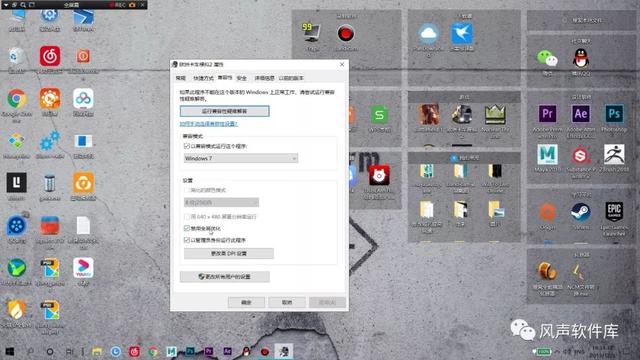Viewport: 640px width, 360px height.
Task: Open the blank document file on desktop
Action: coord(83,225)
